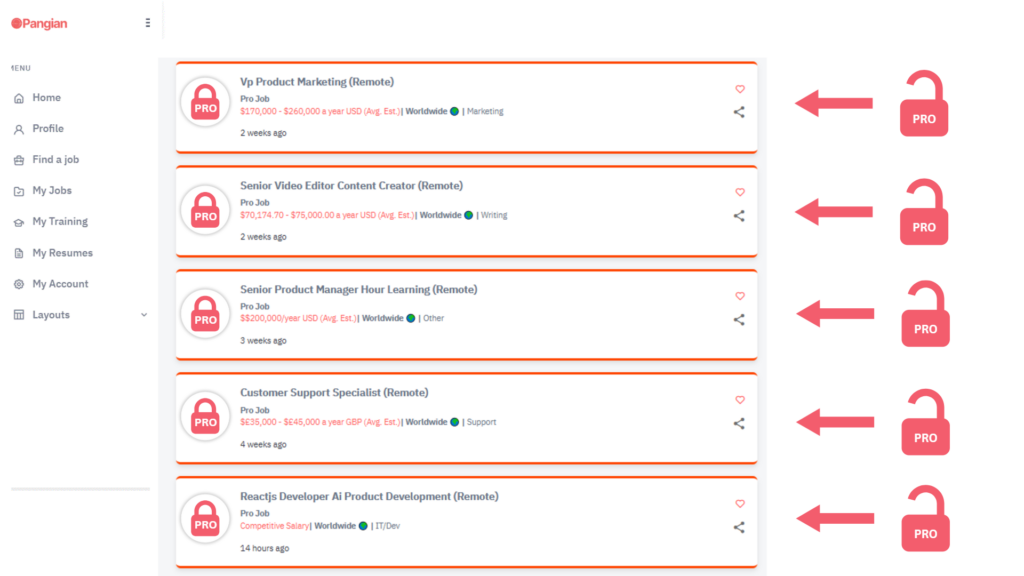
Task: Click the Other category tag
Action: 433,318
